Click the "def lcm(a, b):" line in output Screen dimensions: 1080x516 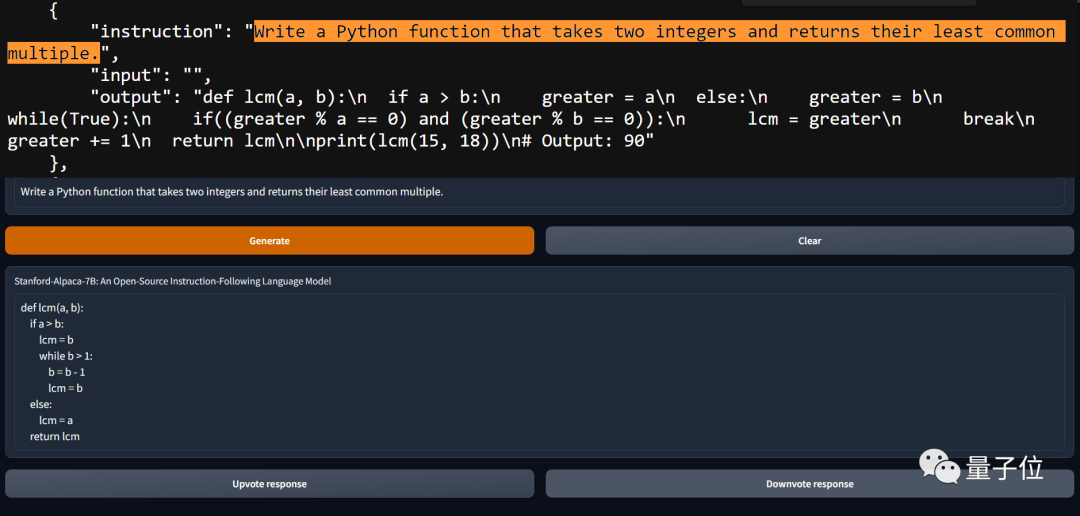[x=52, y=308]
